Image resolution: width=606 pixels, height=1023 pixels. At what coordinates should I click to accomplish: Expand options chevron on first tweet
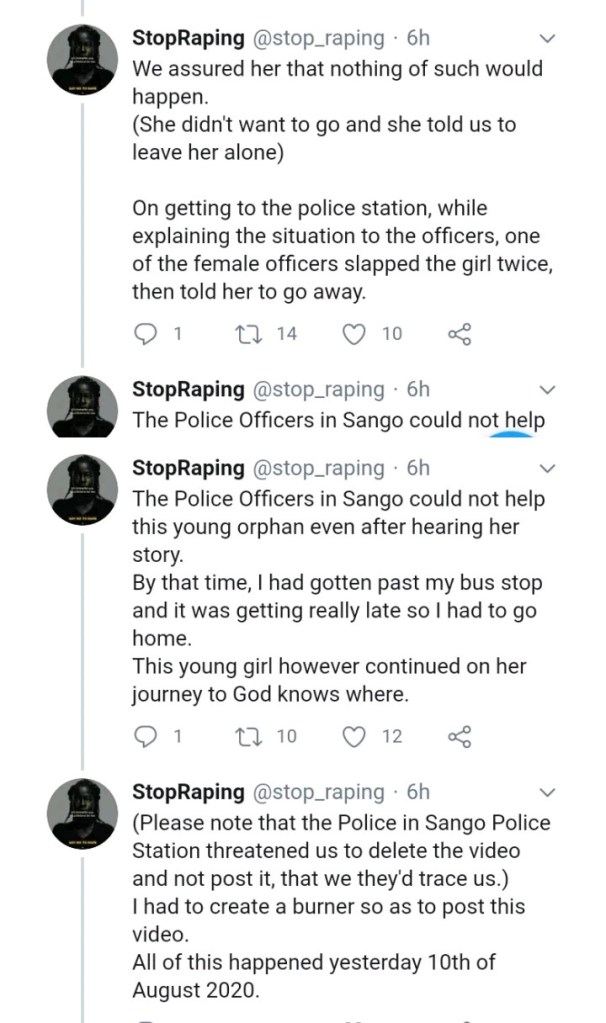547,39
